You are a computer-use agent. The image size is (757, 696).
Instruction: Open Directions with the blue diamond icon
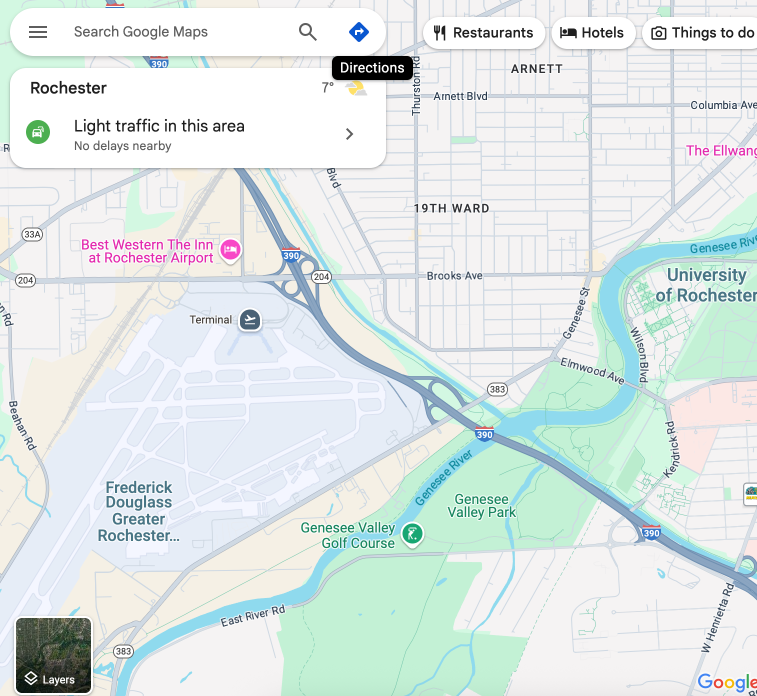point(359,32)
